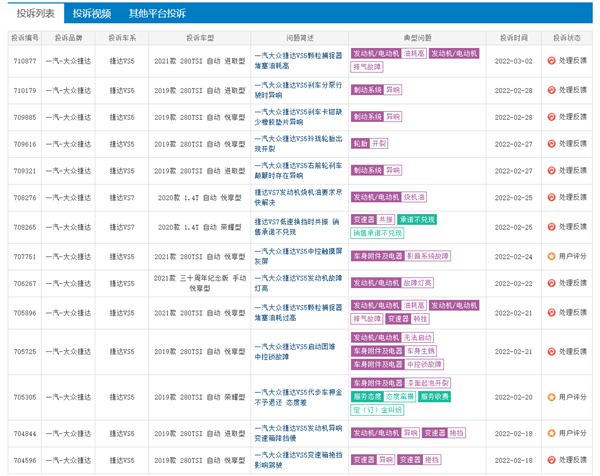
Task: Open complaint 709321 description link
Action: tap(298, 170)
